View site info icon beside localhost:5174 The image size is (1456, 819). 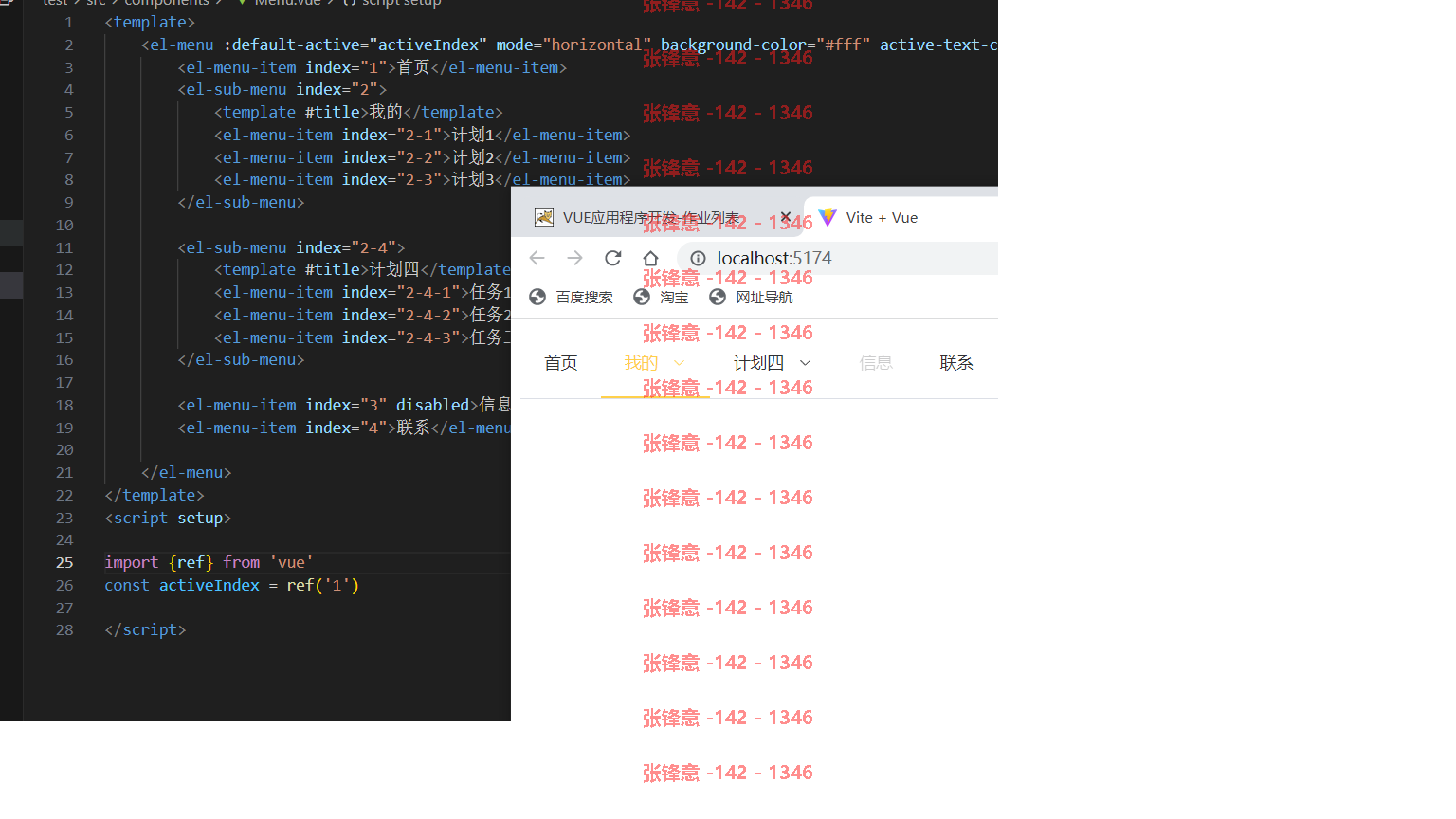point(698,258)
